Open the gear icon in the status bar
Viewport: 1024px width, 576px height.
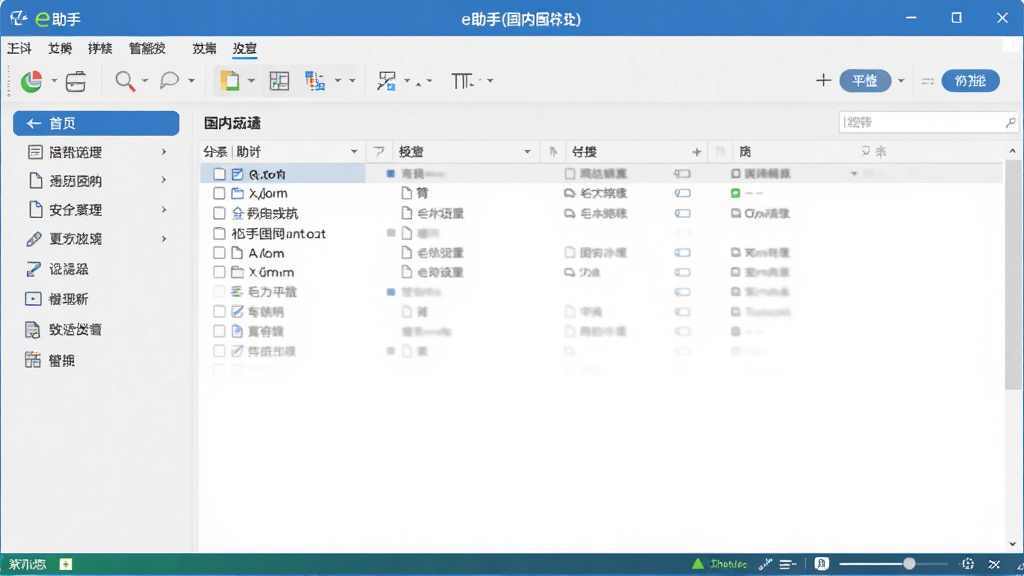968,564
